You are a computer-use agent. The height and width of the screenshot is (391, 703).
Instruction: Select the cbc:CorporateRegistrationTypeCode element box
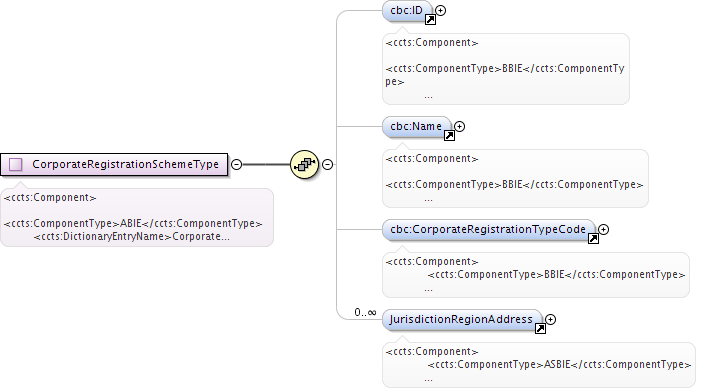489,230
